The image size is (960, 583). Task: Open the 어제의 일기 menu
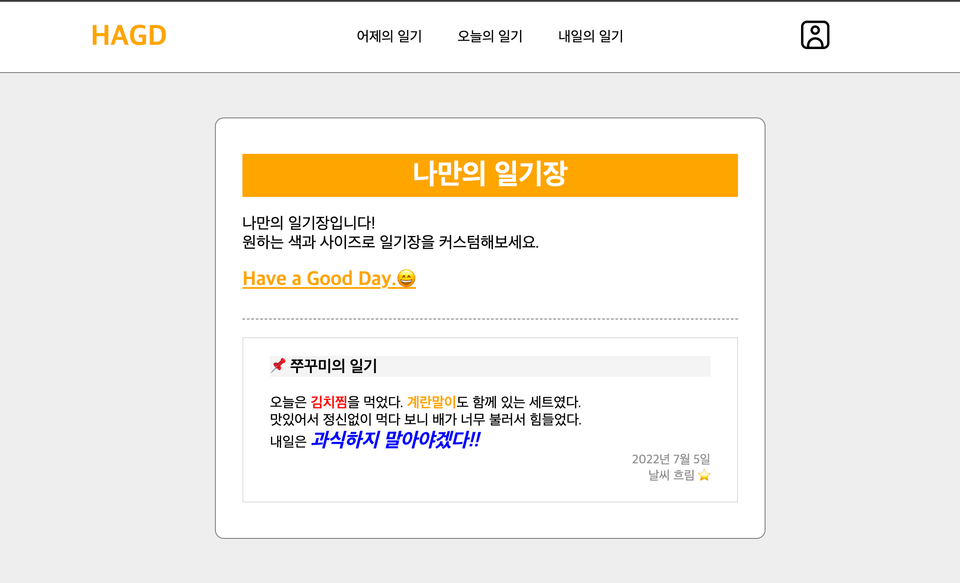tap(389, 36)
